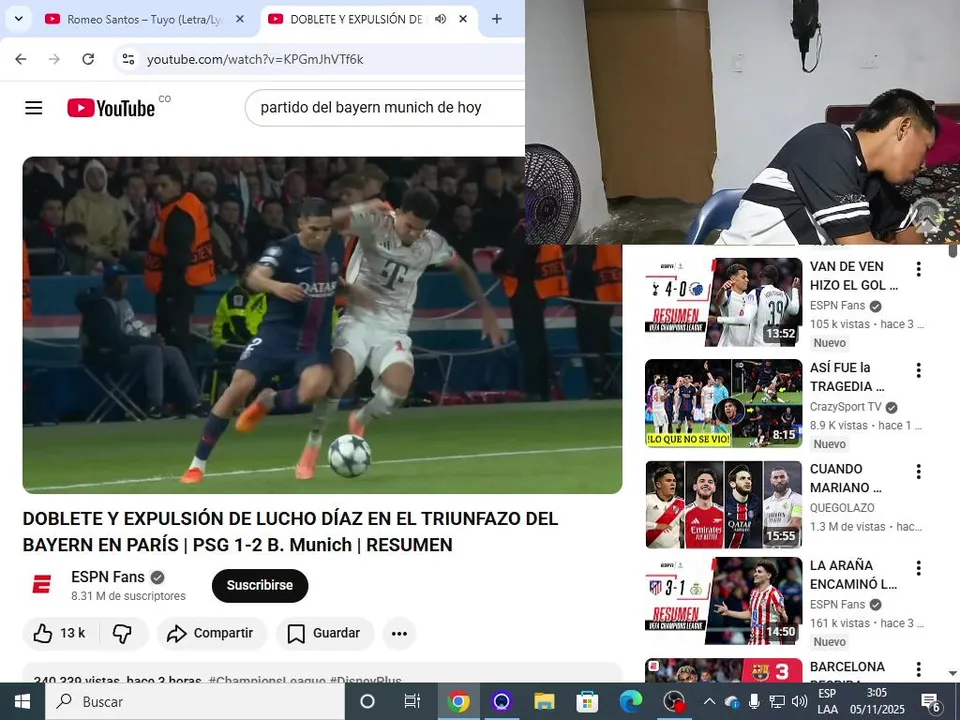This screenshot has width=960, height=720.
Task: Mute the tab via its speaker icon
Action: (x=440, y=19)
